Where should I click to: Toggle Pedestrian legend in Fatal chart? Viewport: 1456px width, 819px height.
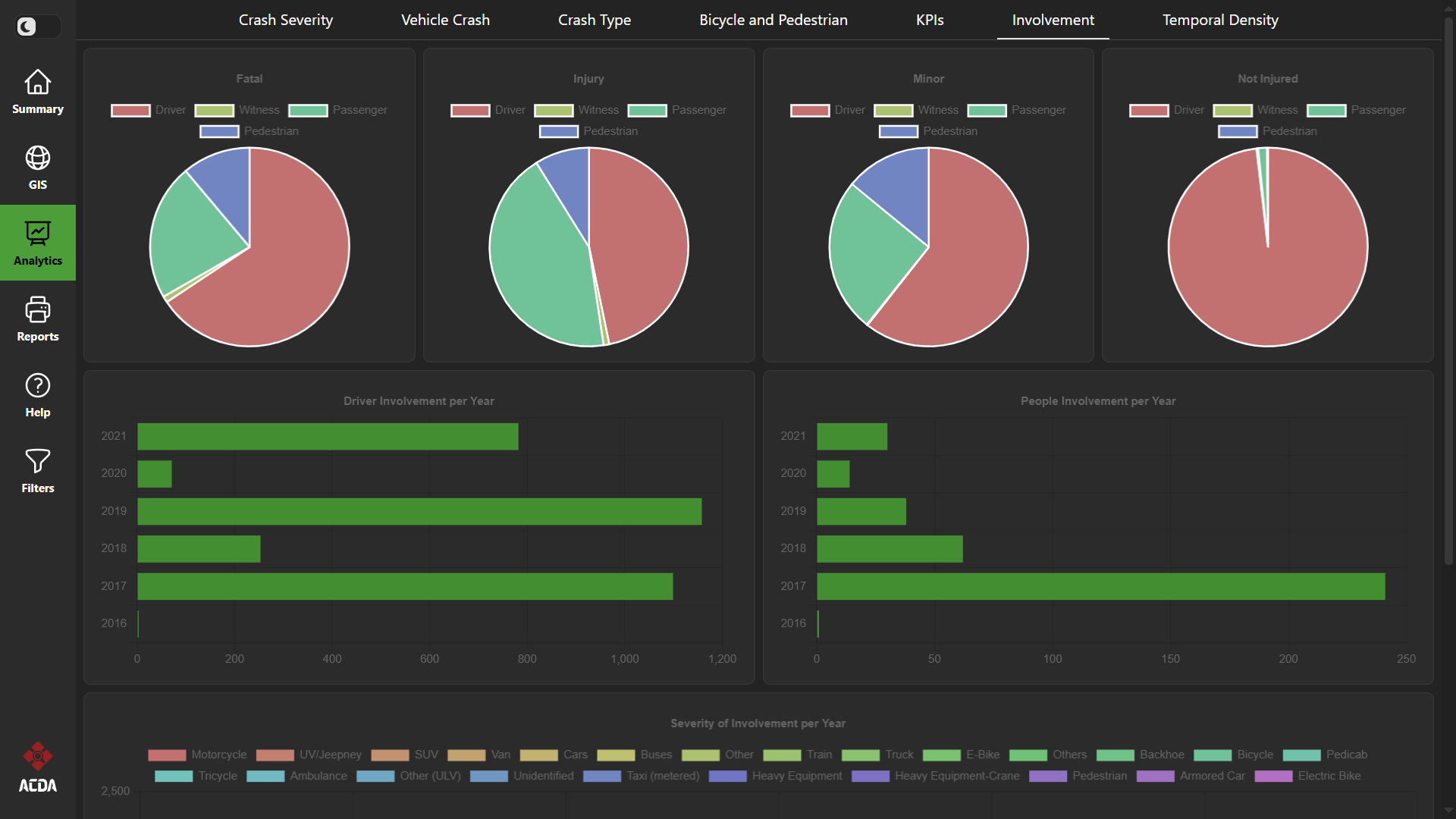[x=249, y=131]
